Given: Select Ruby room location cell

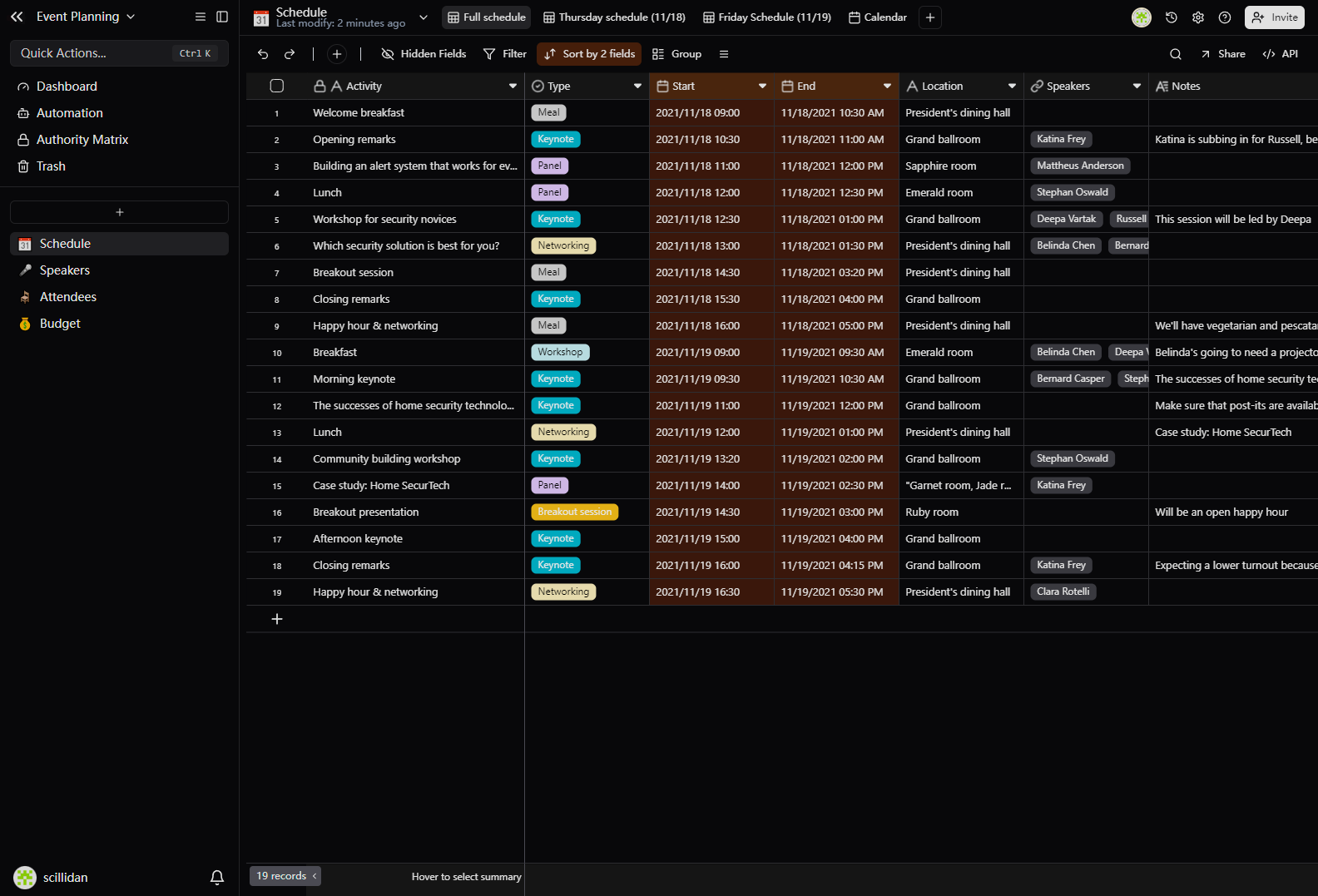Looking at the screenshot, I should click(x=961, y=512).
